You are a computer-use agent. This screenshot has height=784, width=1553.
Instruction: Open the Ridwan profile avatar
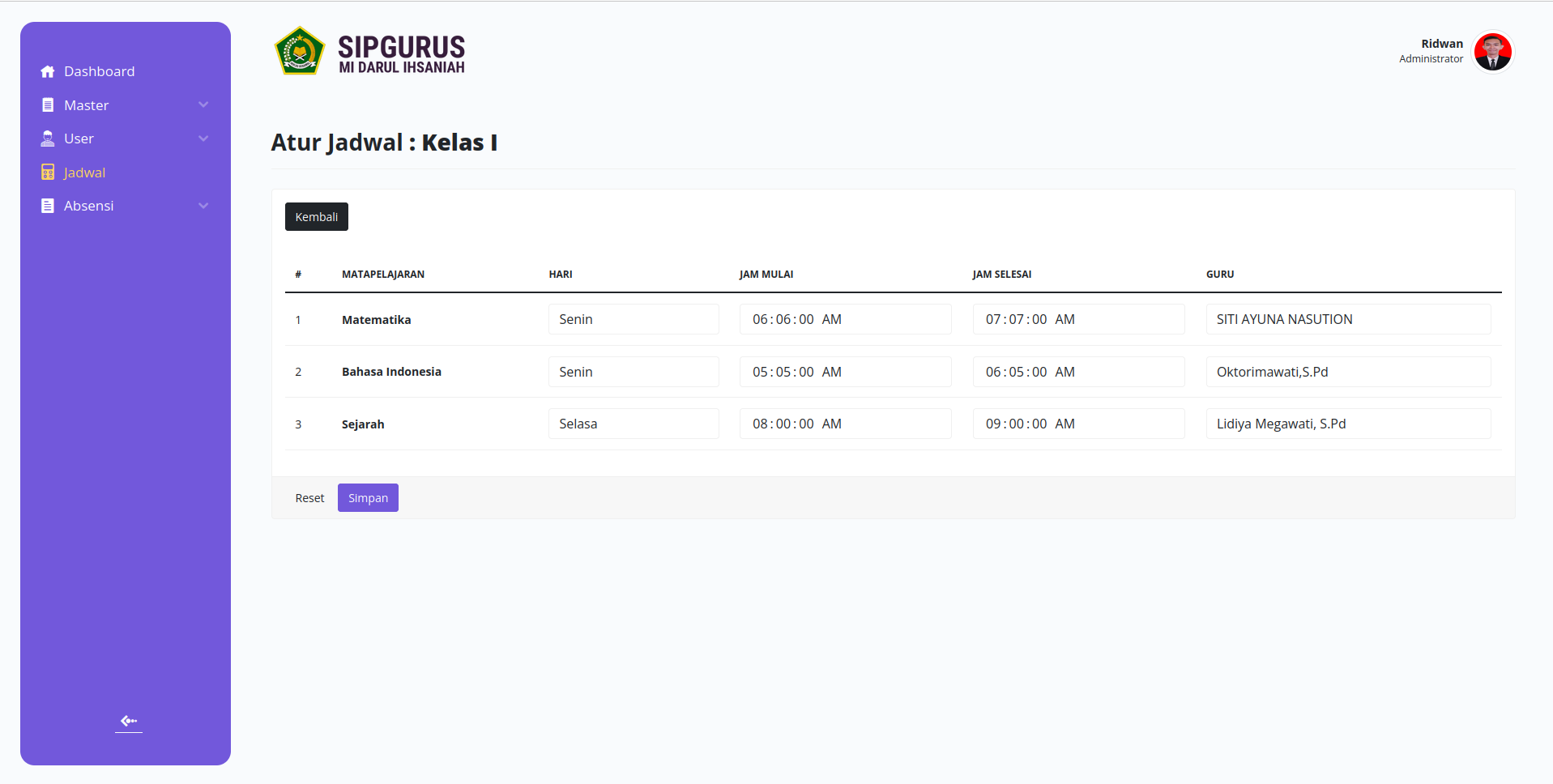click(1492, 52)
